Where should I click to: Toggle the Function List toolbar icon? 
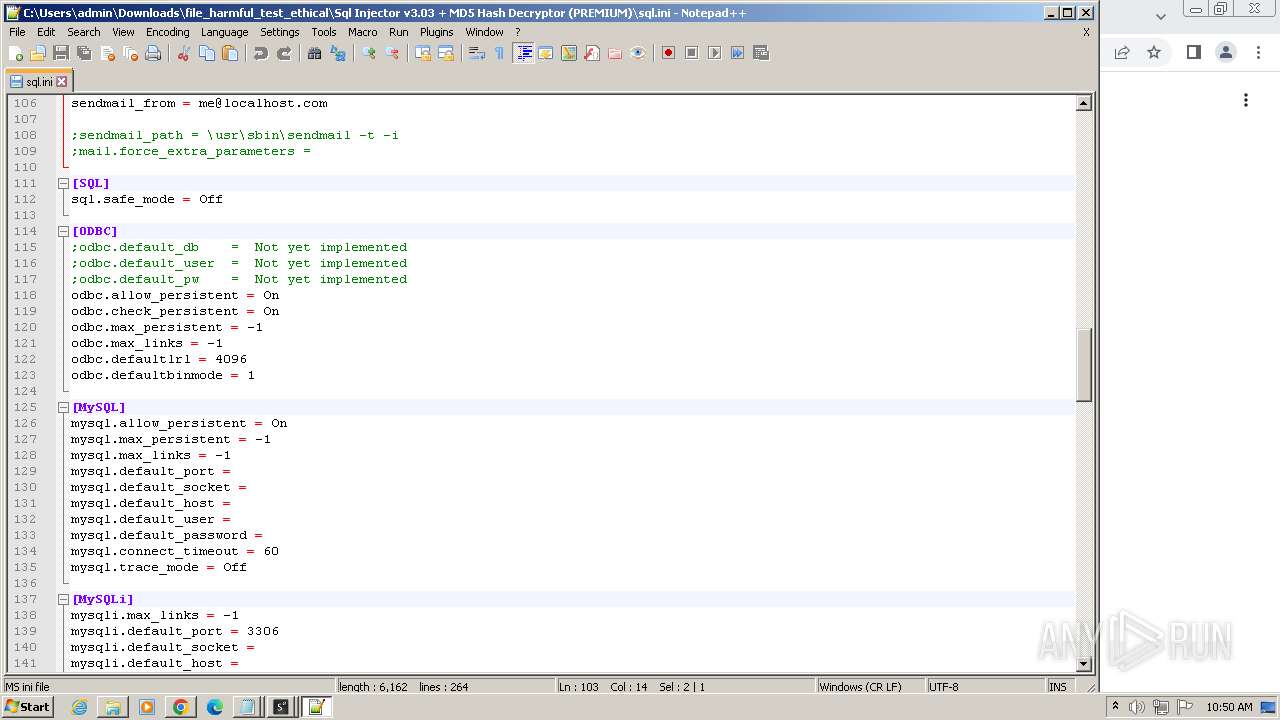592,53
